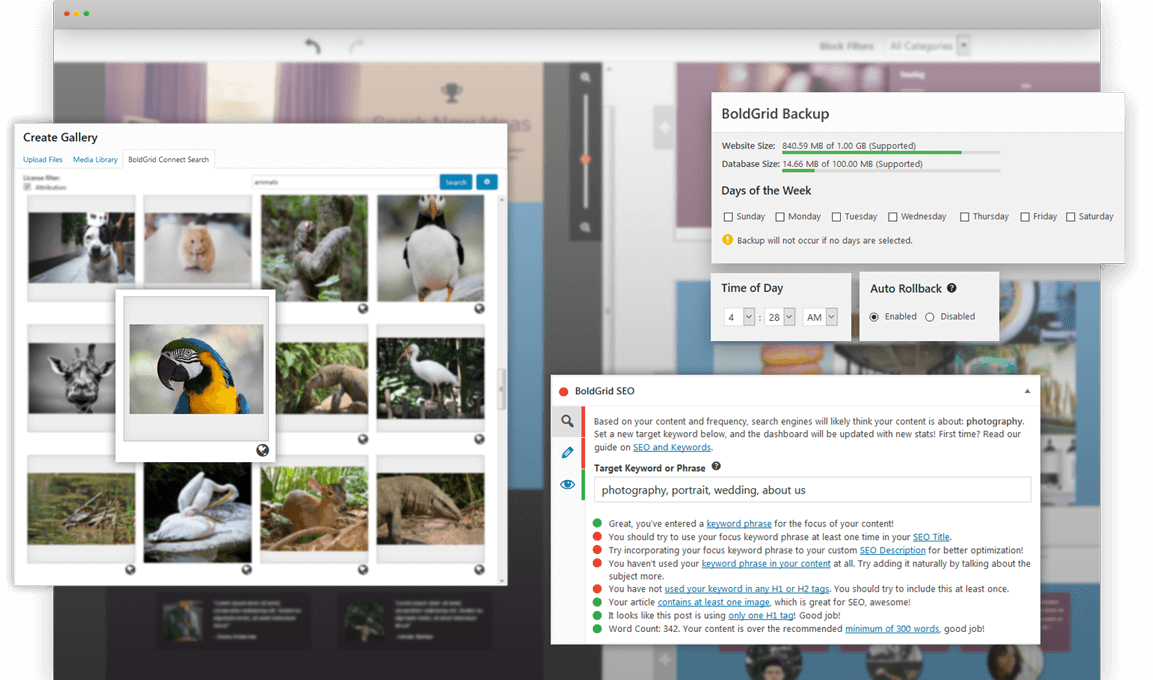1153x680 pixels.
Task: Click the blue Search button in gallery
Action: 456,182
